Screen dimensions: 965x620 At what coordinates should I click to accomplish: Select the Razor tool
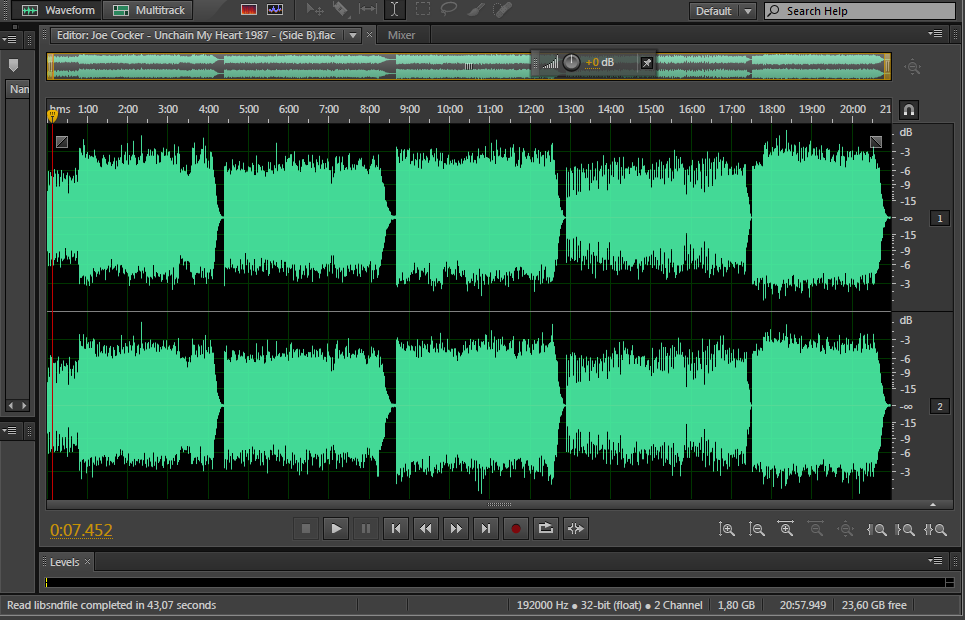click(x=340, y=10)
